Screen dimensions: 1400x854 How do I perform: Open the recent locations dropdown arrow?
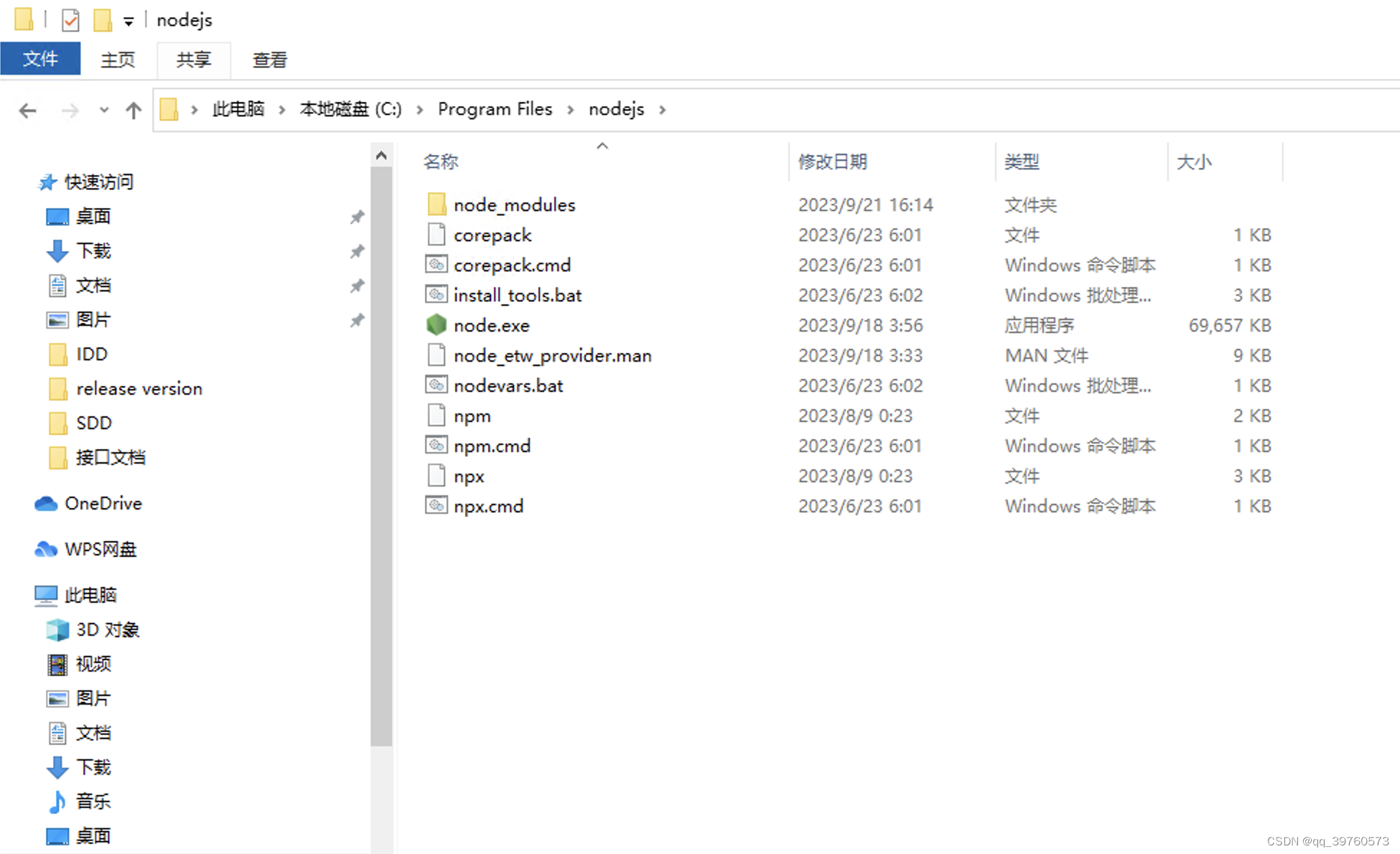tap(104, 110)
